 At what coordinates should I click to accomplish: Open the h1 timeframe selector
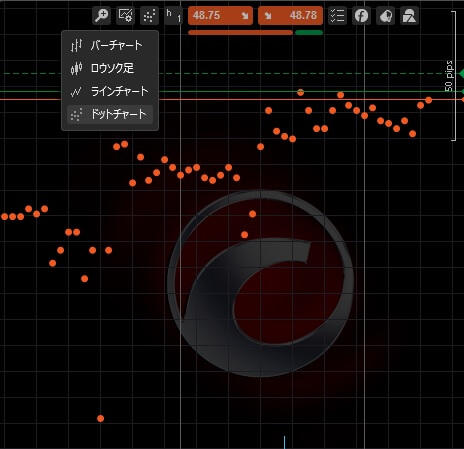click(173, 15)
